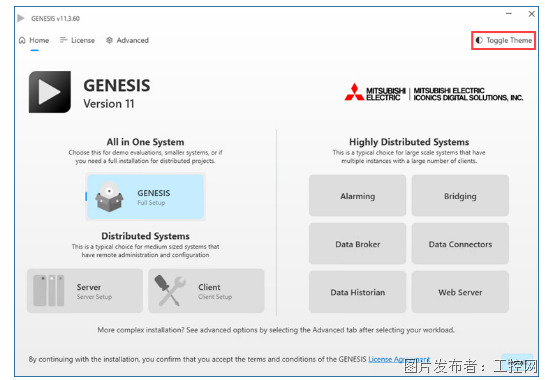This screenshot has height=380, width=545.
Task: Click the 'GENESIS v11.3.60' title text
Action: (55, 18)
